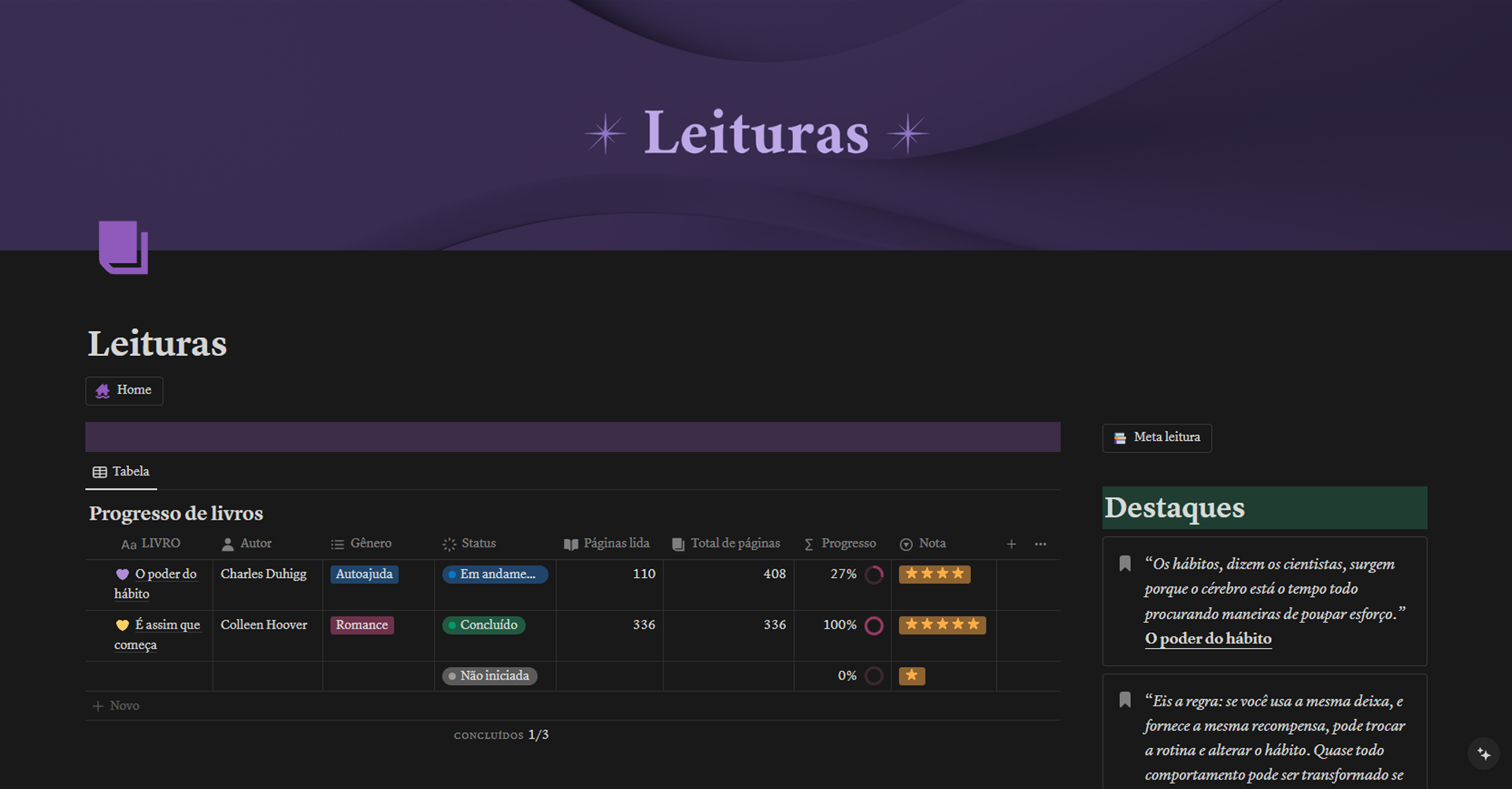Click the 100% progress ring
1512x789 pixels.
pos(874,625)
